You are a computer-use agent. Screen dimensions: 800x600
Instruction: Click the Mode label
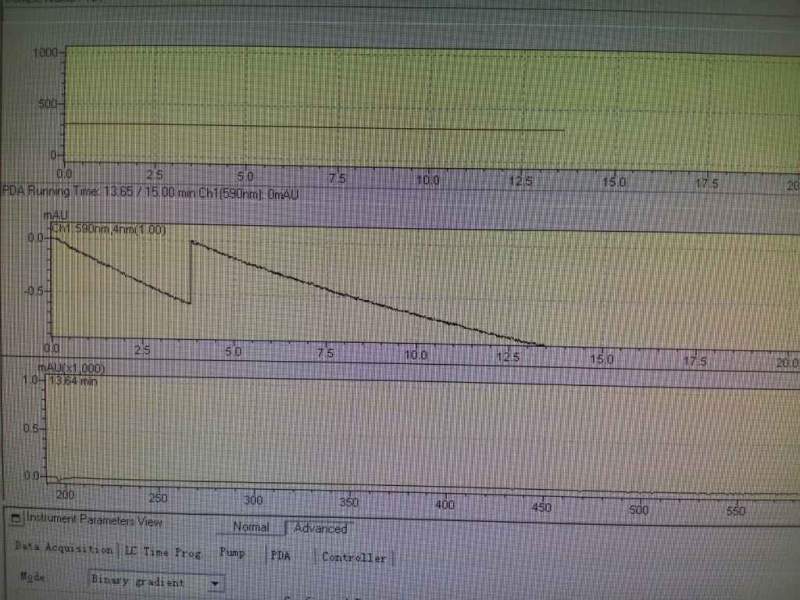click(x=33, y=577)
